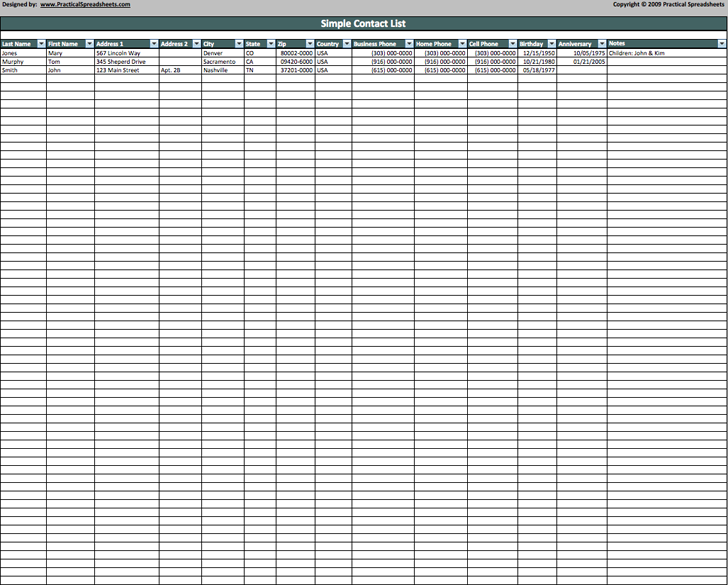This screenshot has width=728, height=585.
Task: Select Home Phone (916) 000-0000 cell
Action: 441,62
